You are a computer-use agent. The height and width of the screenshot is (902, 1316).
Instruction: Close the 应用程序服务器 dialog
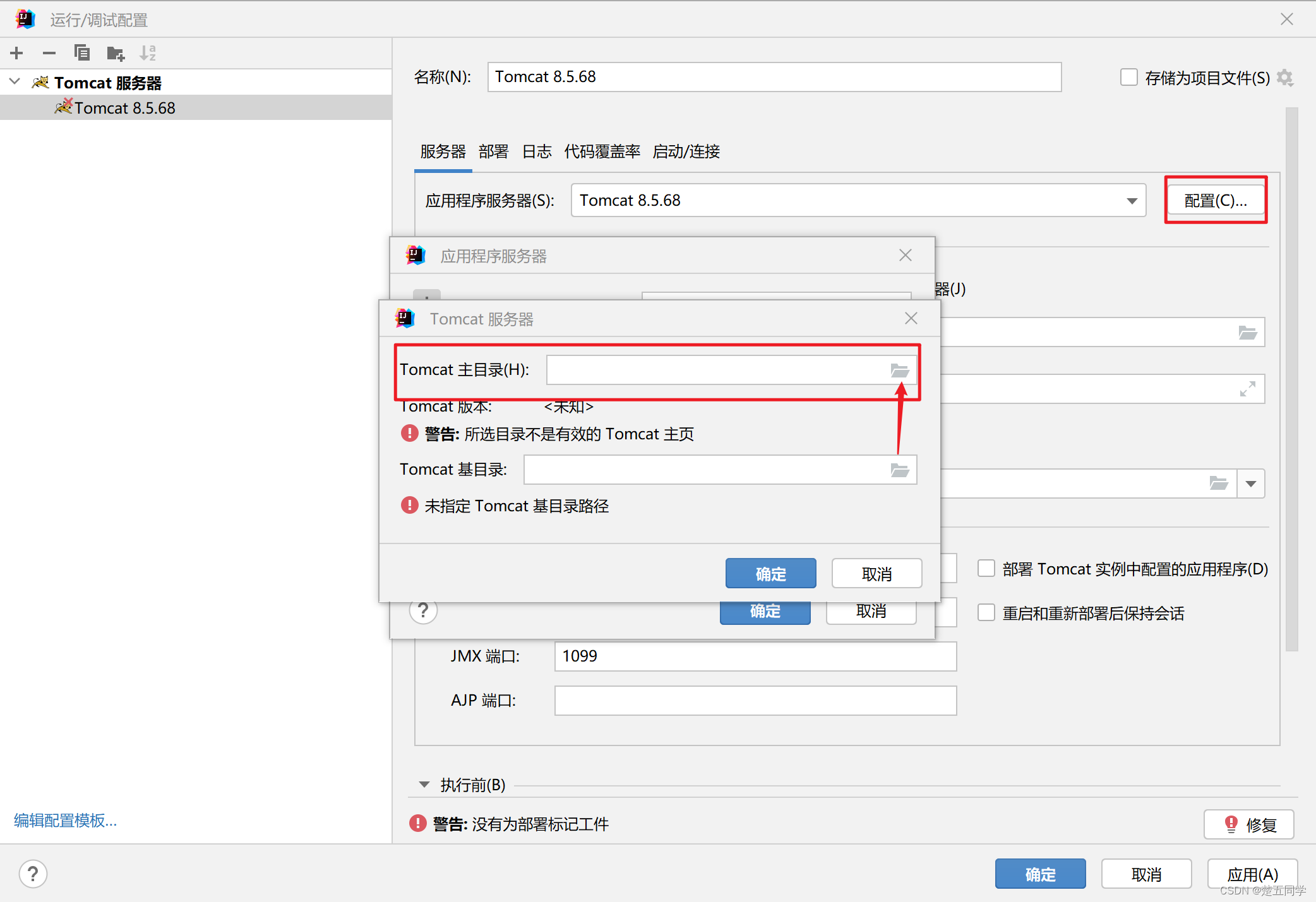click(905, 256)
